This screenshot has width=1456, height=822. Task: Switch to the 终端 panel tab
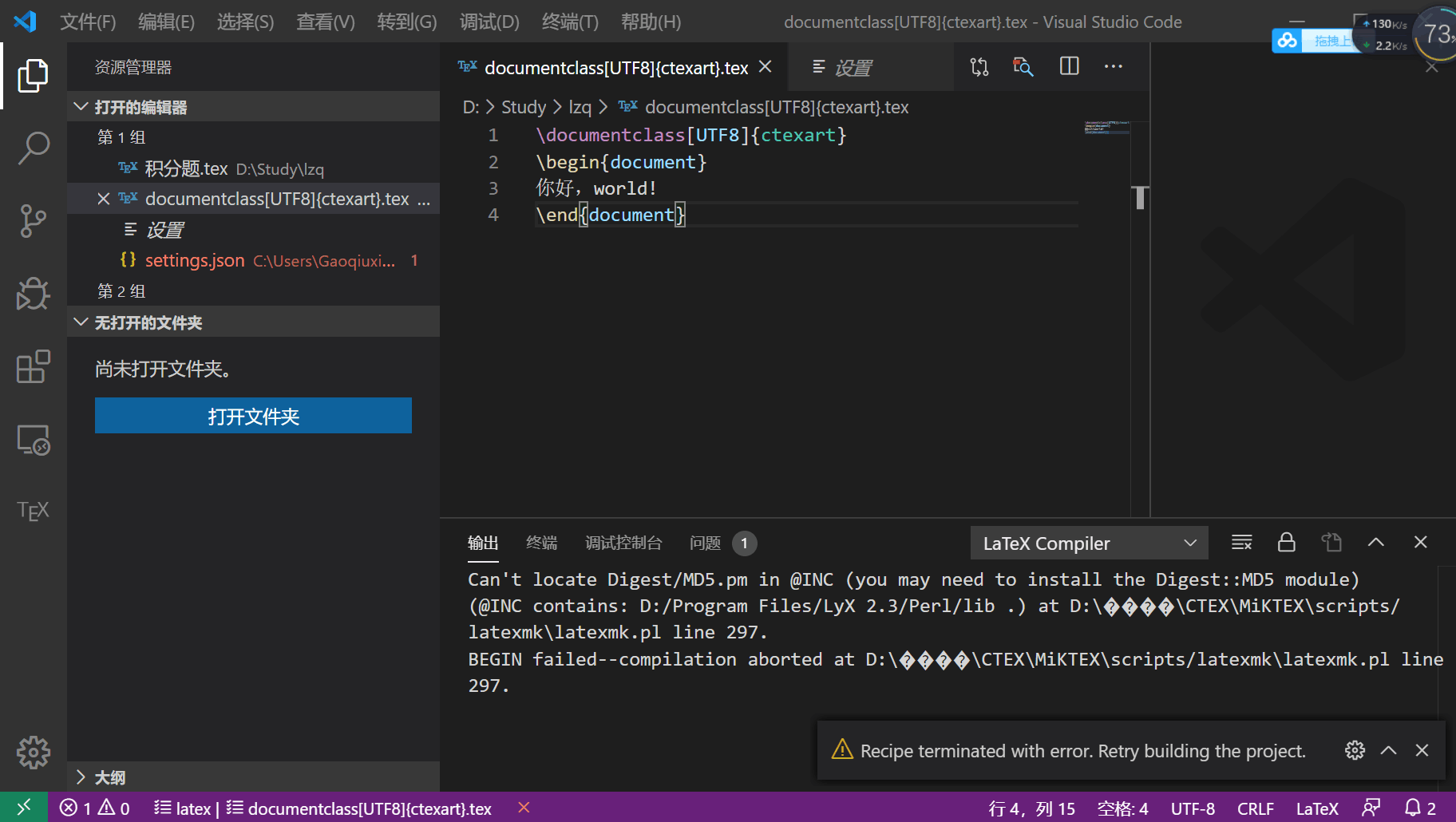pyautogui.click(x=541, y=543)
